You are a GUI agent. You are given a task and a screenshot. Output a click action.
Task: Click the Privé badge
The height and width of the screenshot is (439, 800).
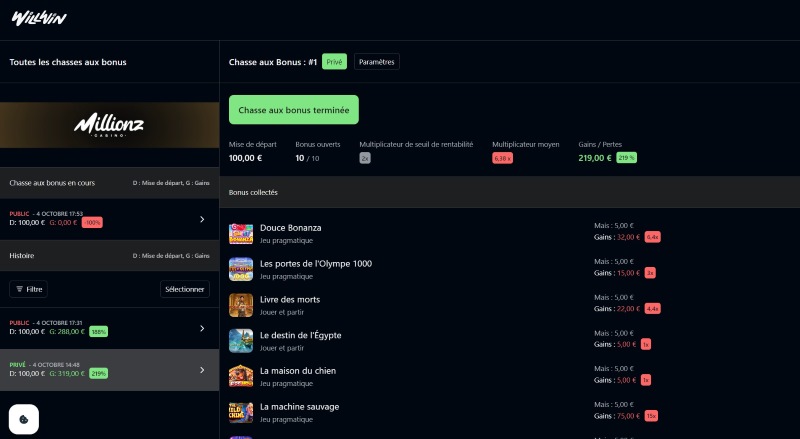click(x=334, y=62)
